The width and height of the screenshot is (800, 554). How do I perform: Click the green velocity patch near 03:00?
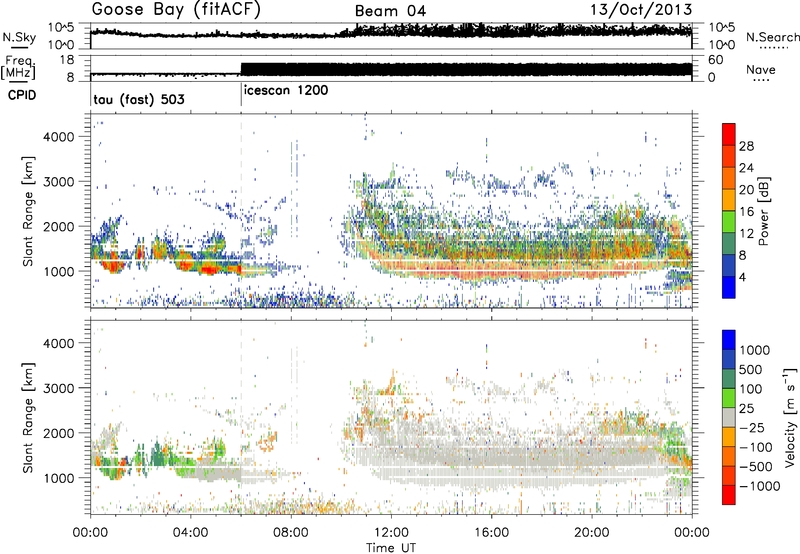pyautogui.click(x=159, y=455)
